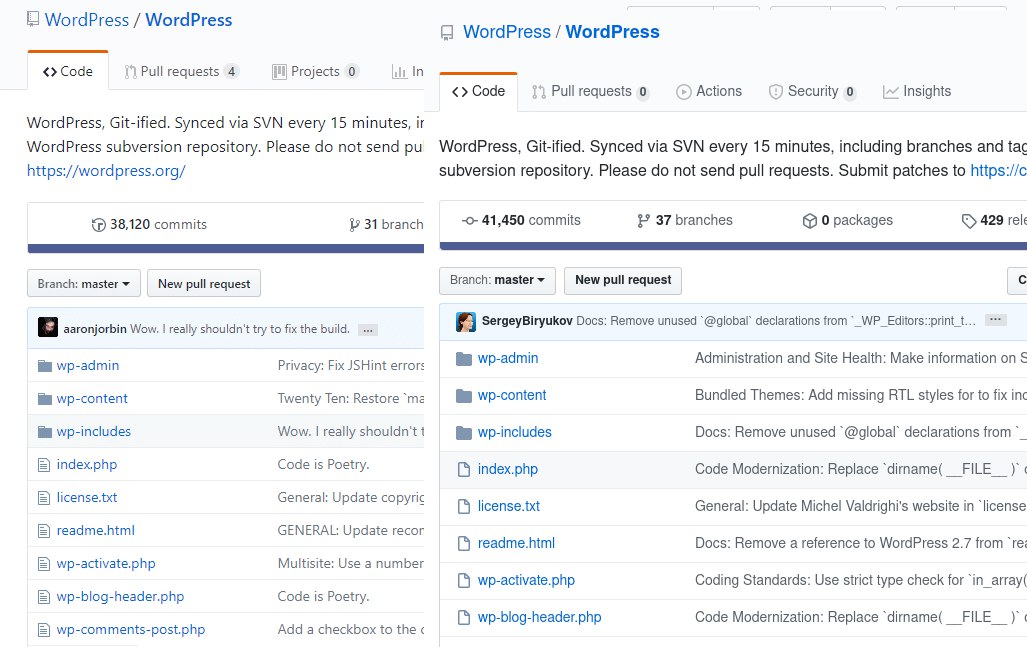Open the Actions tab

pyautogui.click(x=709, y=92)
